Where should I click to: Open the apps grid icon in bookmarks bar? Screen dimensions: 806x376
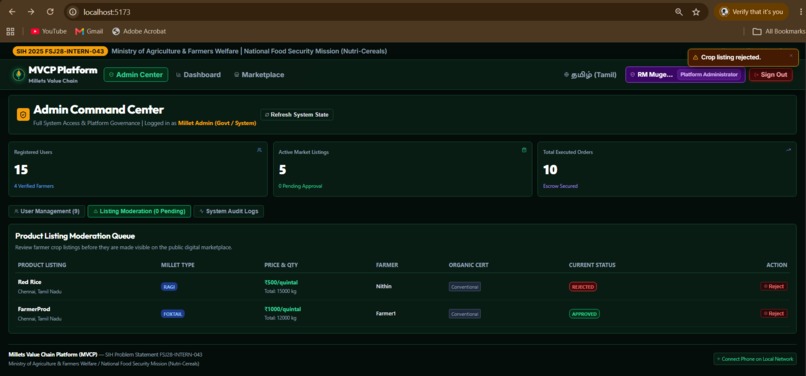[10, 31]
